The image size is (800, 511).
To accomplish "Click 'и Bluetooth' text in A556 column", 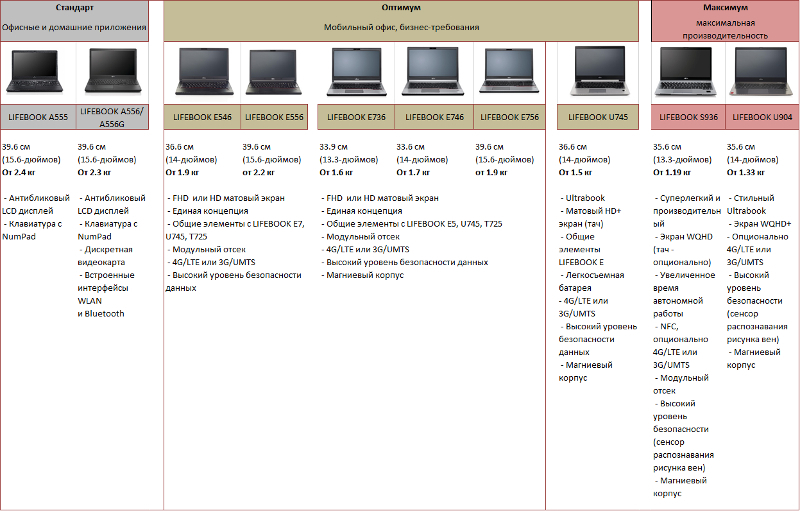I will click(101, 314).
